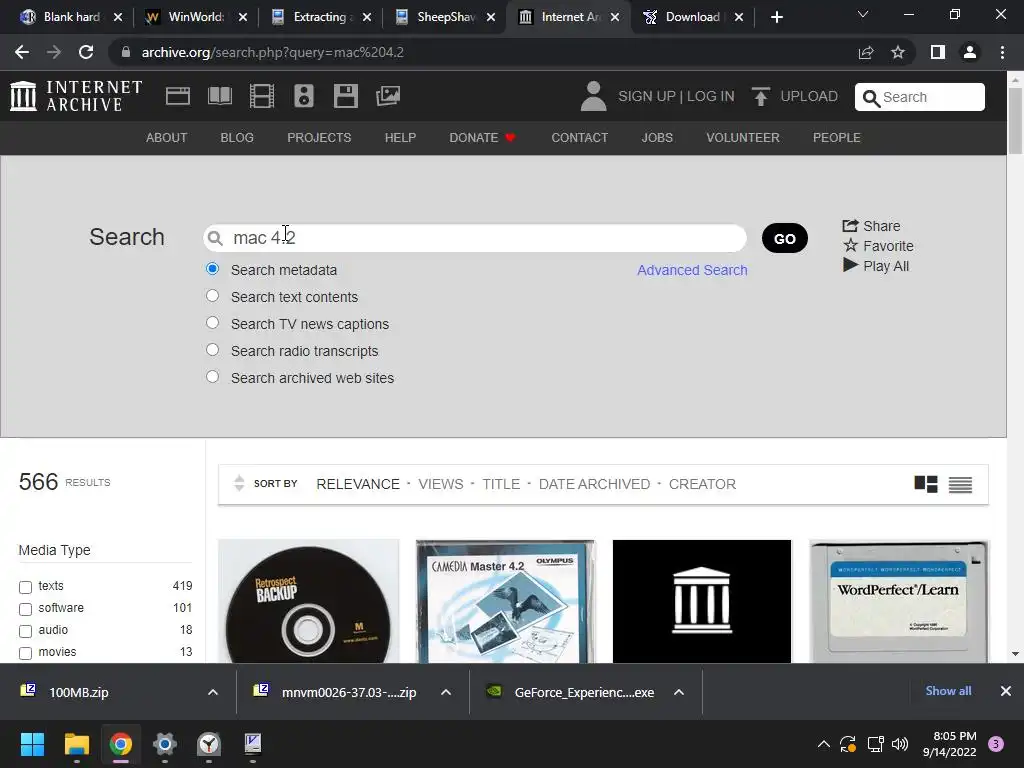Viewport: 1024px width, 768px height.
Task: Open Chrome three-dot menu
Action: [x=1002, y=52]
